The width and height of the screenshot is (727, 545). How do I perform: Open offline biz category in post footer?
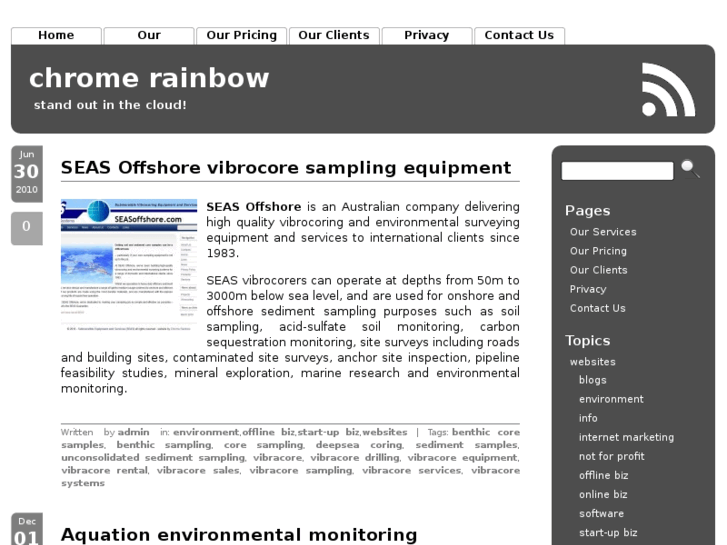[x=268, y=432]
